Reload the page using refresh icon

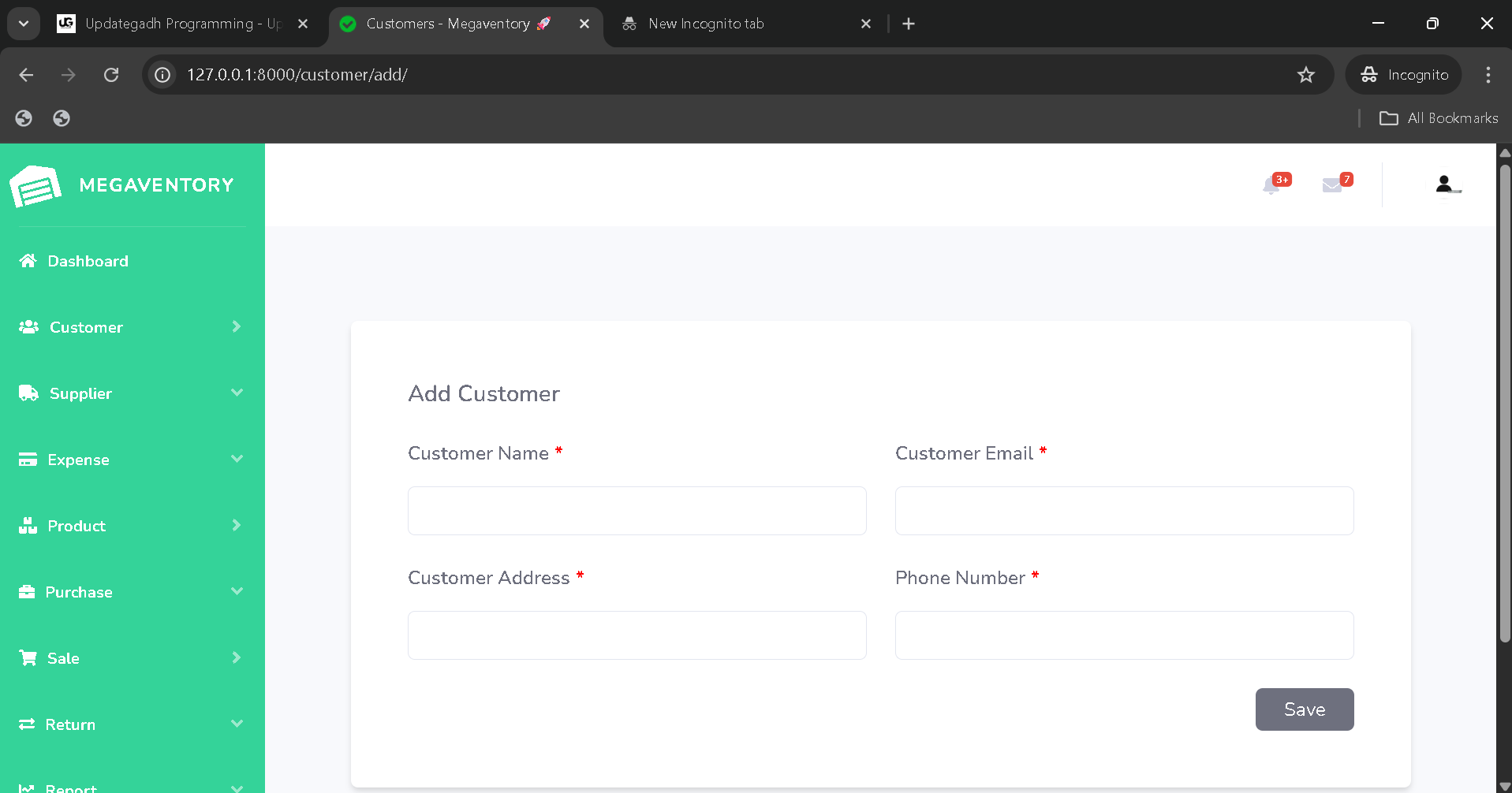[111, 75]
